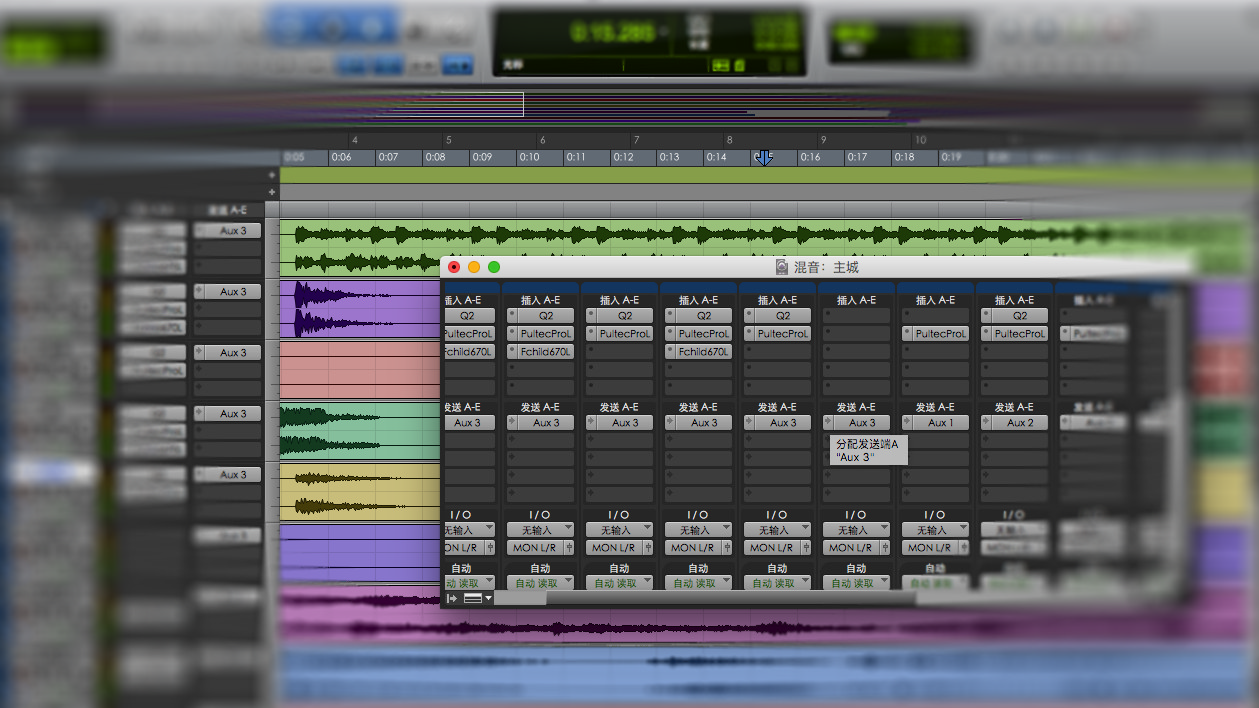Click the arrow icon at mixer window bottom-left

click(452, 598)
